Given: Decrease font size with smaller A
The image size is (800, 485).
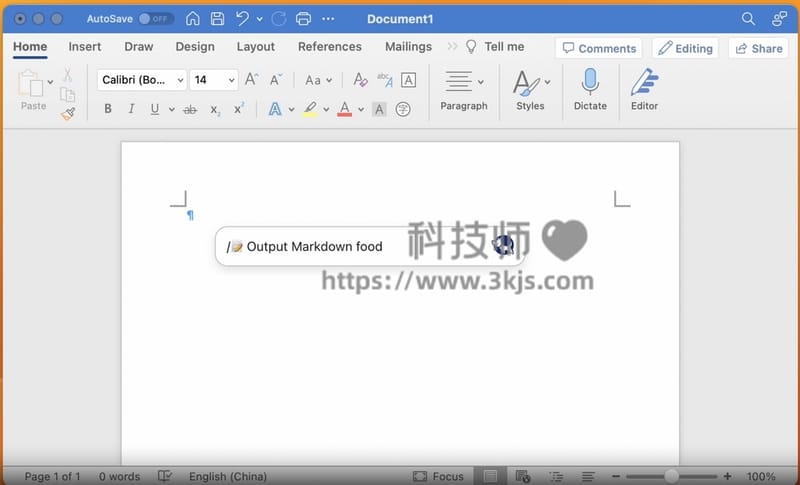Looking at the screenshot, I should (x=276, y=80).
